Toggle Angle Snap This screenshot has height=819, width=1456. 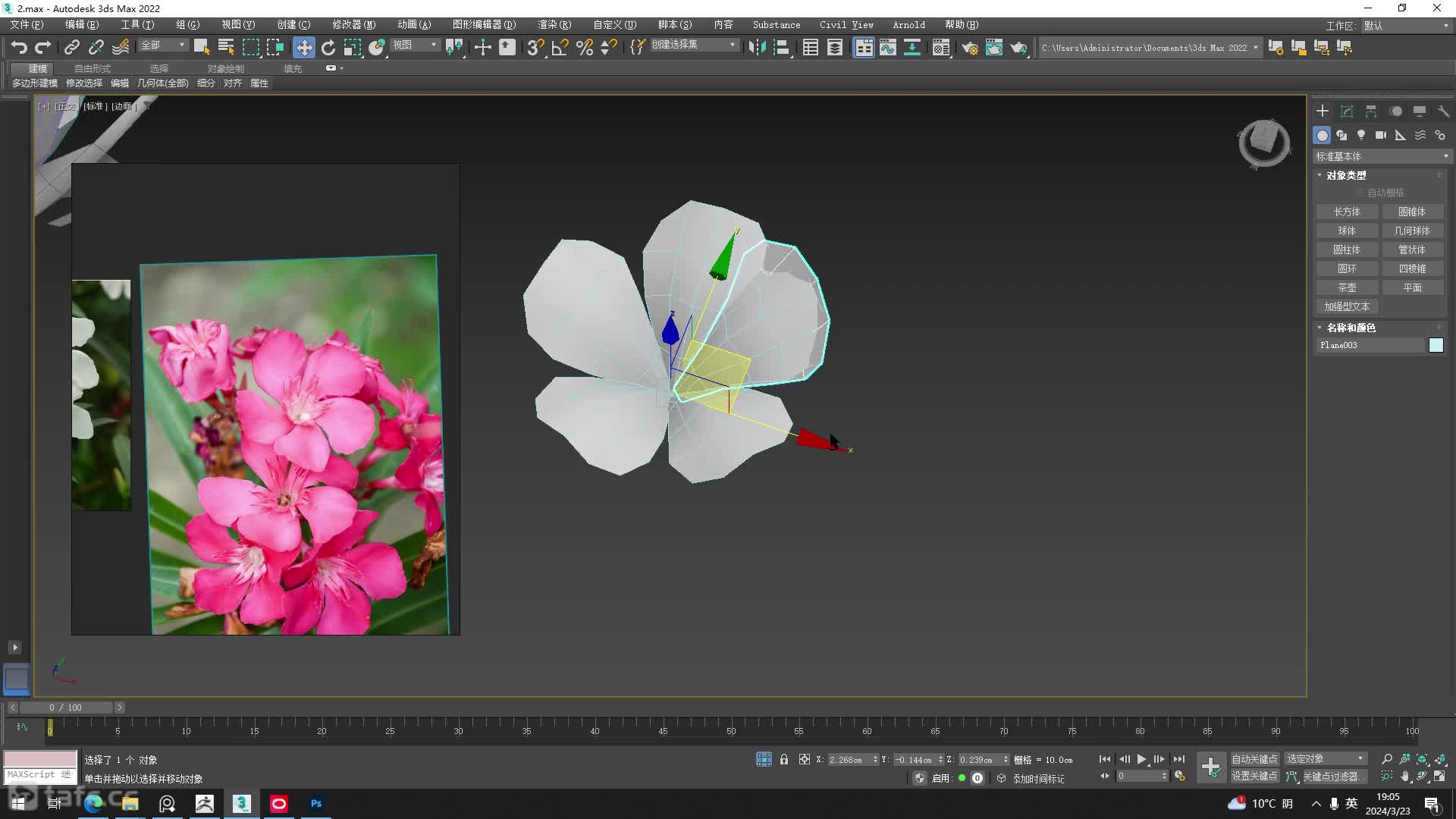pyautogui.click(x=560, y=48)
